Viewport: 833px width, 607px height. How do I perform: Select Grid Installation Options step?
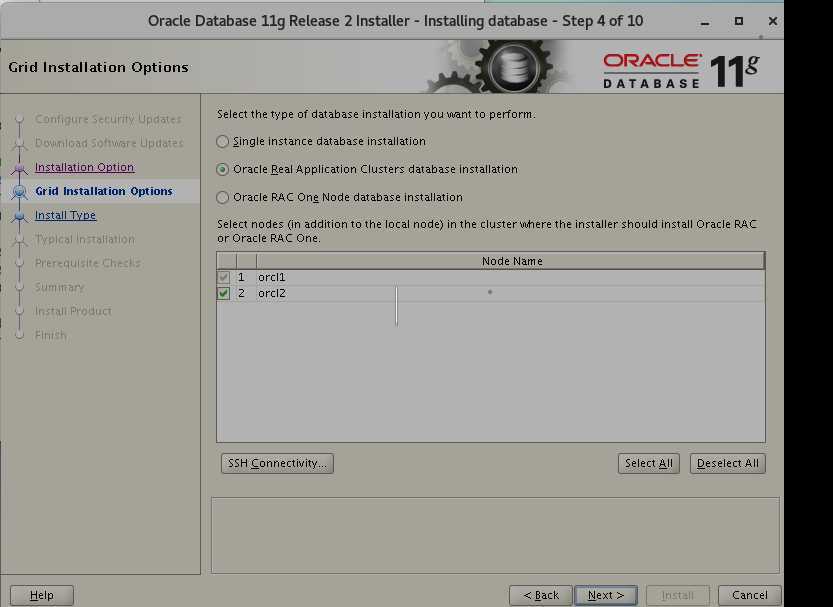tap(104, 191)
